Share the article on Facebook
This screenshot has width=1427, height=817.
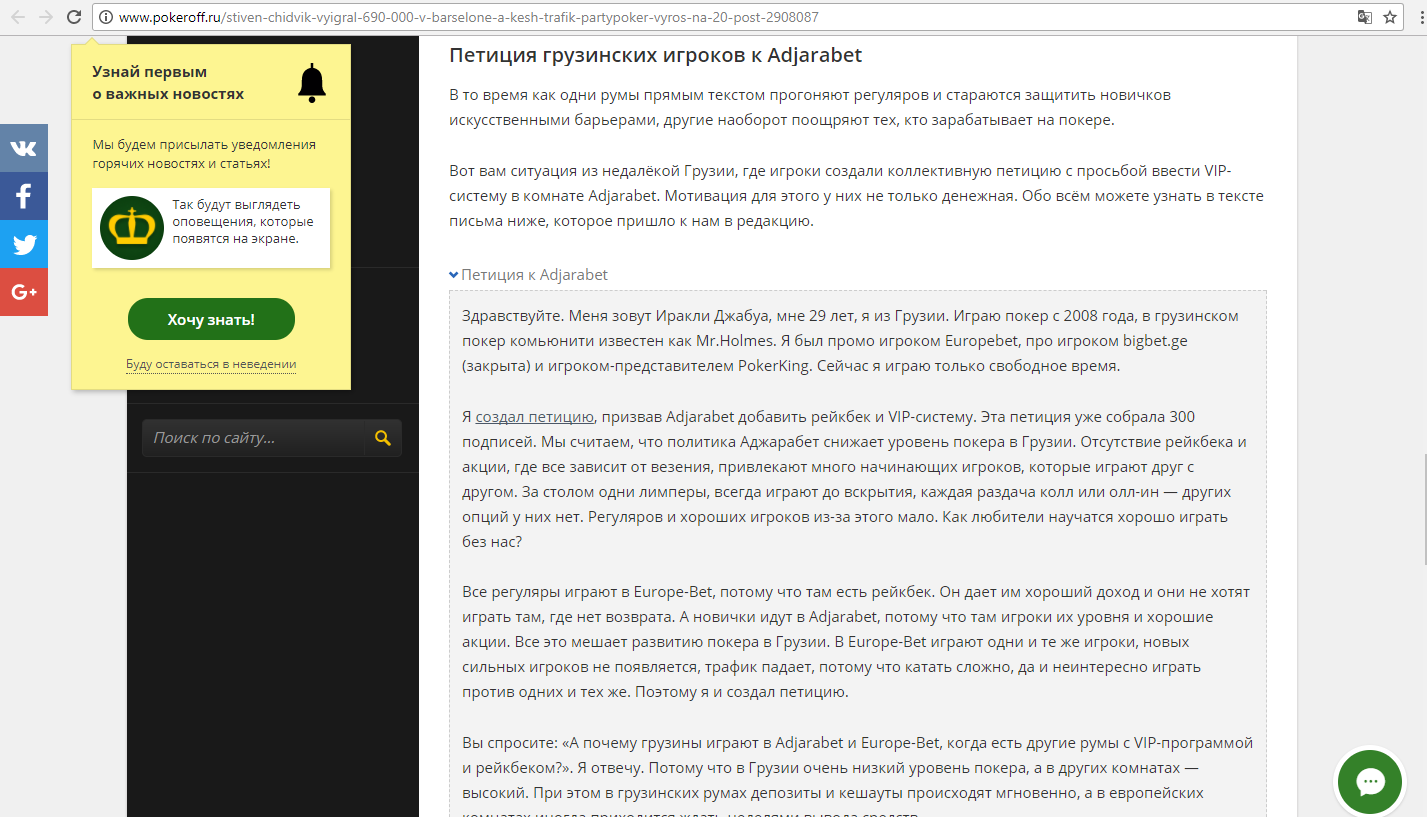pyautogui.click(x=24, y=196)
